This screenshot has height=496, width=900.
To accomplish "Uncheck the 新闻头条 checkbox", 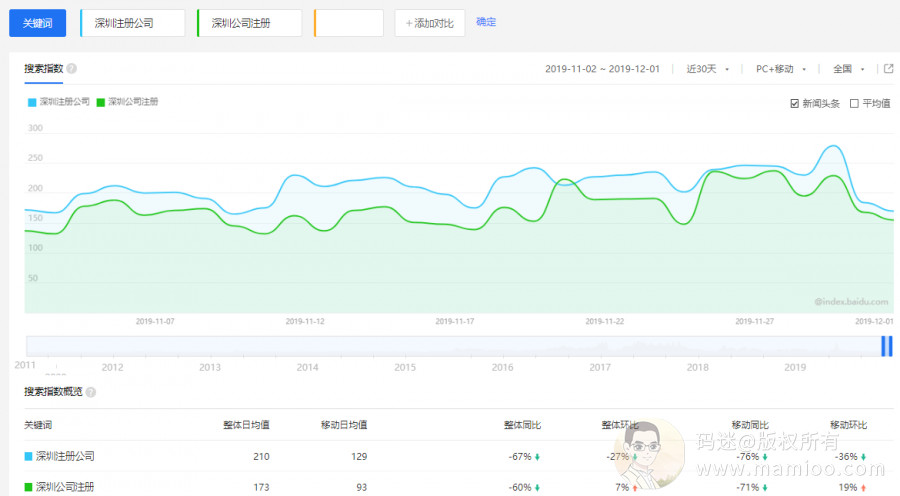I will coord(795,103).
